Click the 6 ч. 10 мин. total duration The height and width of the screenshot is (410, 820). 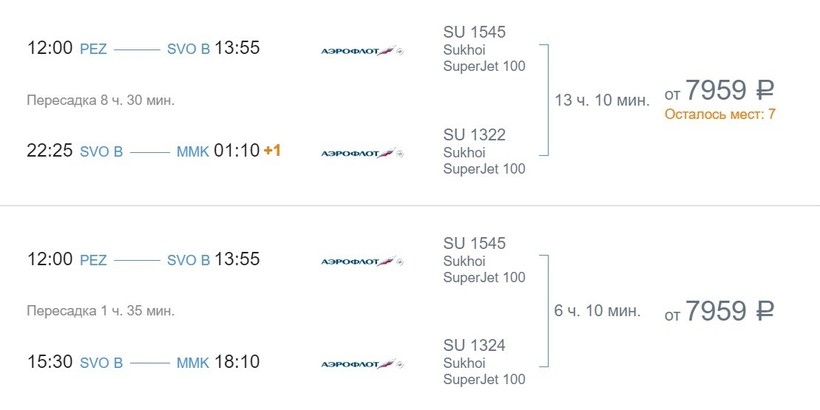pos(597,311)
